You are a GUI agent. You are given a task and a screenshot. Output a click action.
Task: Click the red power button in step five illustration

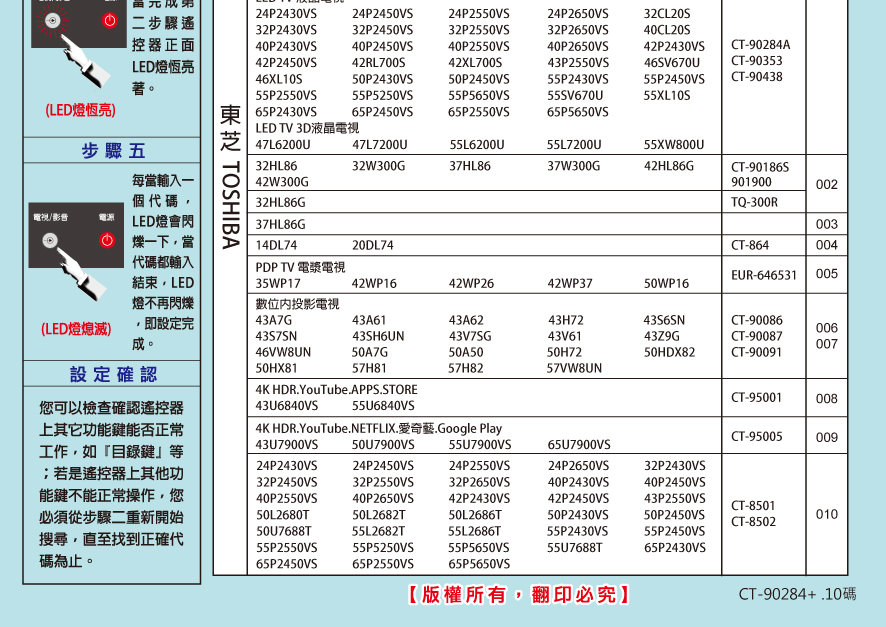[107, 240]
